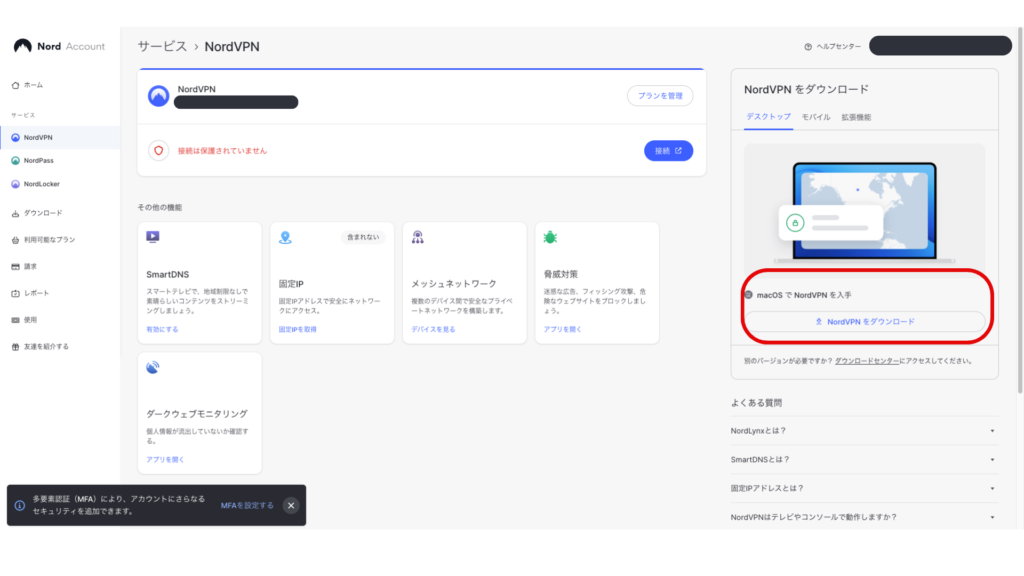Expand the SmartDNSとは？ question
Image resolution: width=1024 pixels, height=576 pixels.
[863, 459]
